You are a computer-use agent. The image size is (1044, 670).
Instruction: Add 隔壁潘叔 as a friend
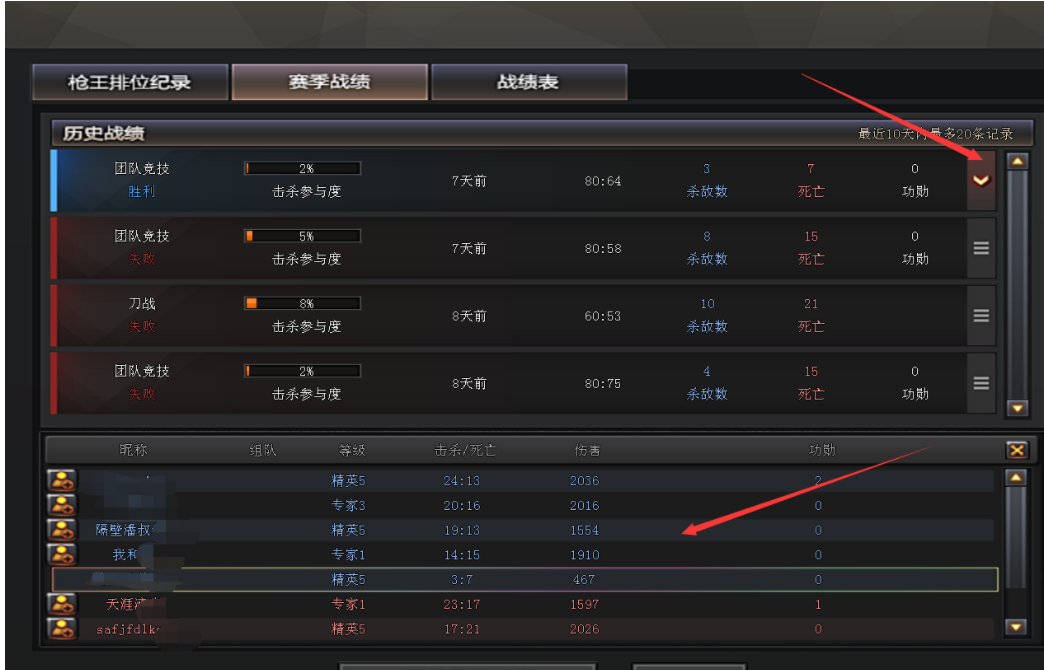coord(62,529)
